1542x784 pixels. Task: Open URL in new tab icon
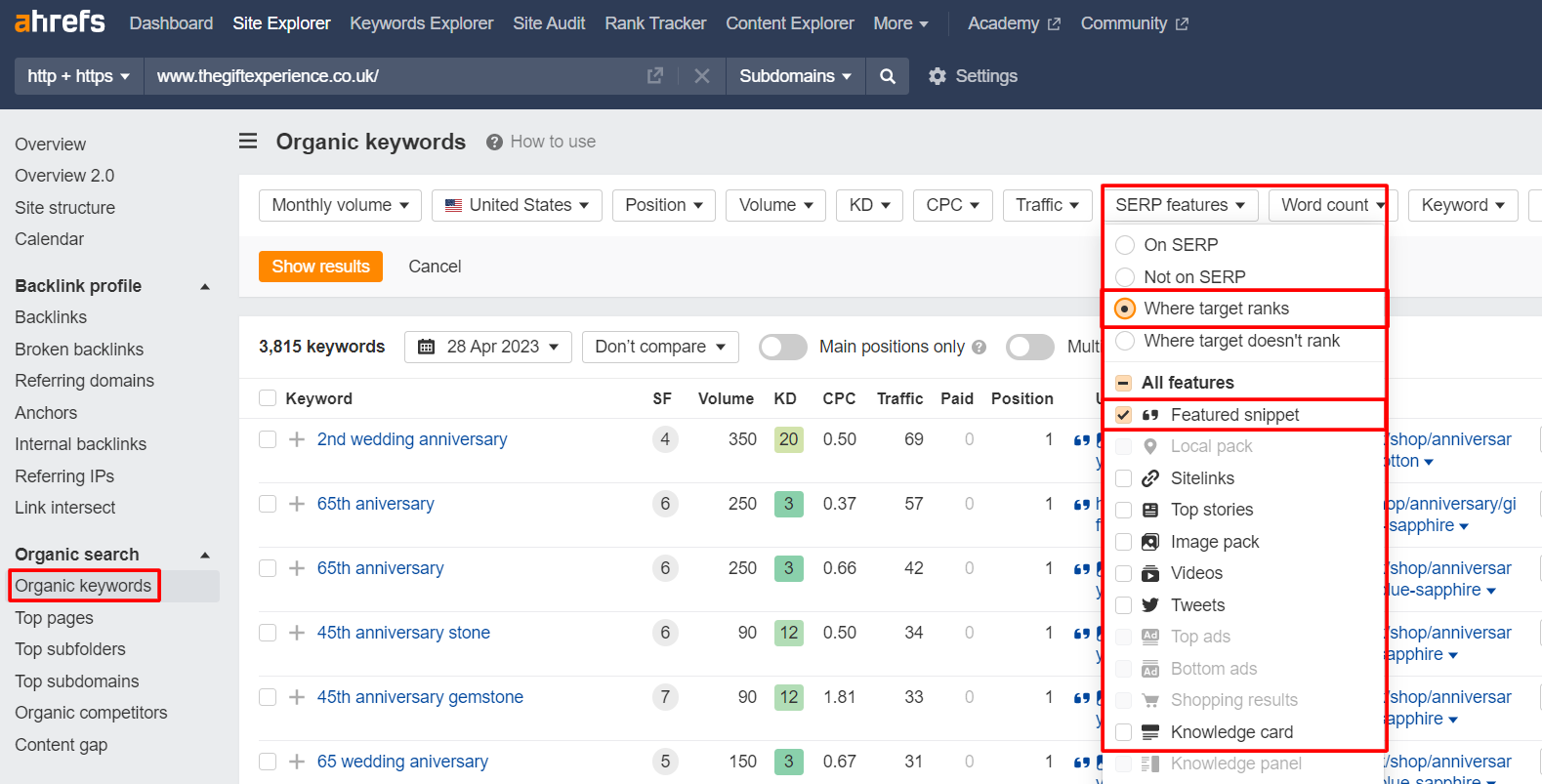coord(655,75)
